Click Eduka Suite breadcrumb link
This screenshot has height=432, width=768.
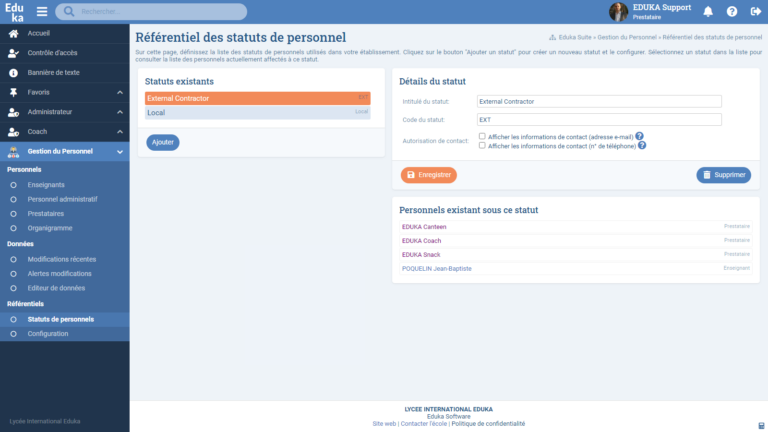point(575,37)
